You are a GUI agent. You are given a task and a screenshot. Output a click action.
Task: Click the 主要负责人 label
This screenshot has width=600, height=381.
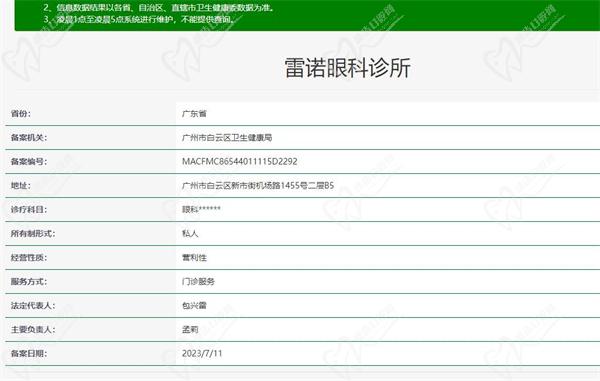pos(33,329)
